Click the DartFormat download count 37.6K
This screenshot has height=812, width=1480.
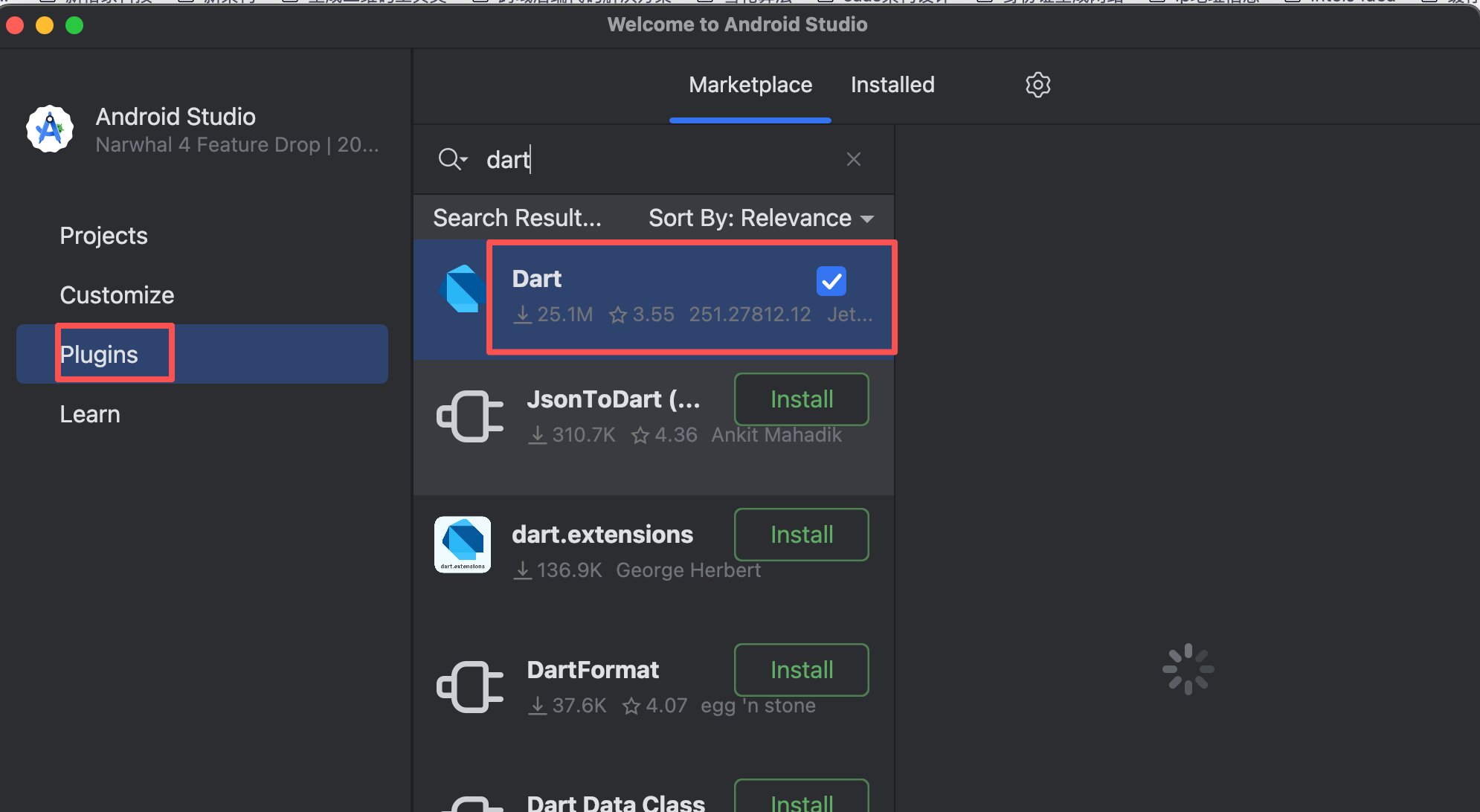[567, 706]
